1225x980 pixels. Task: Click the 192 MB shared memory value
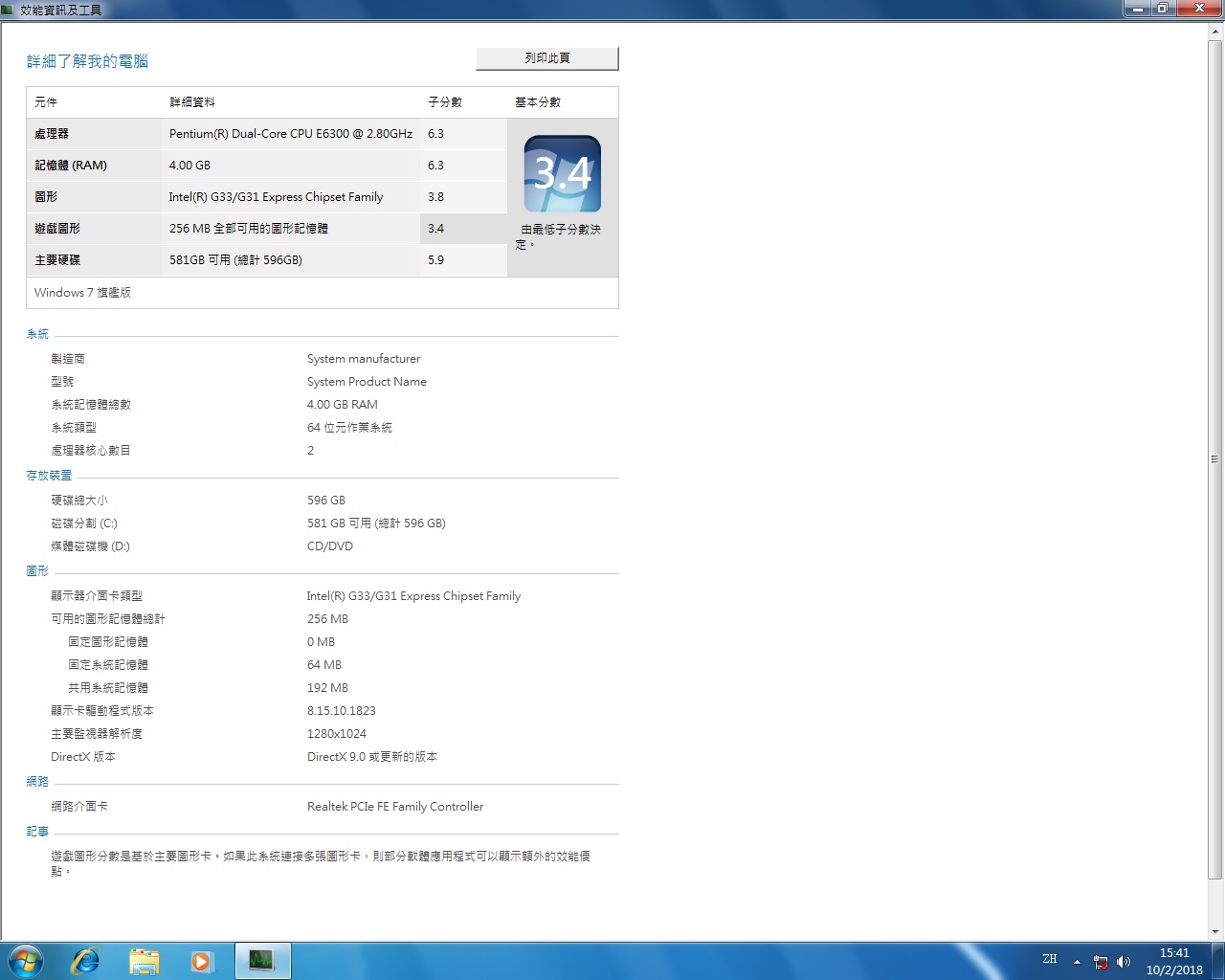(327, 688)
